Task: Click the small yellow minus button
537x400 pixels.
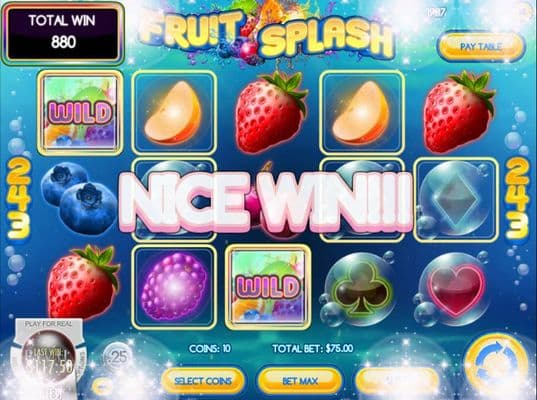Action: tap(101, 386)
